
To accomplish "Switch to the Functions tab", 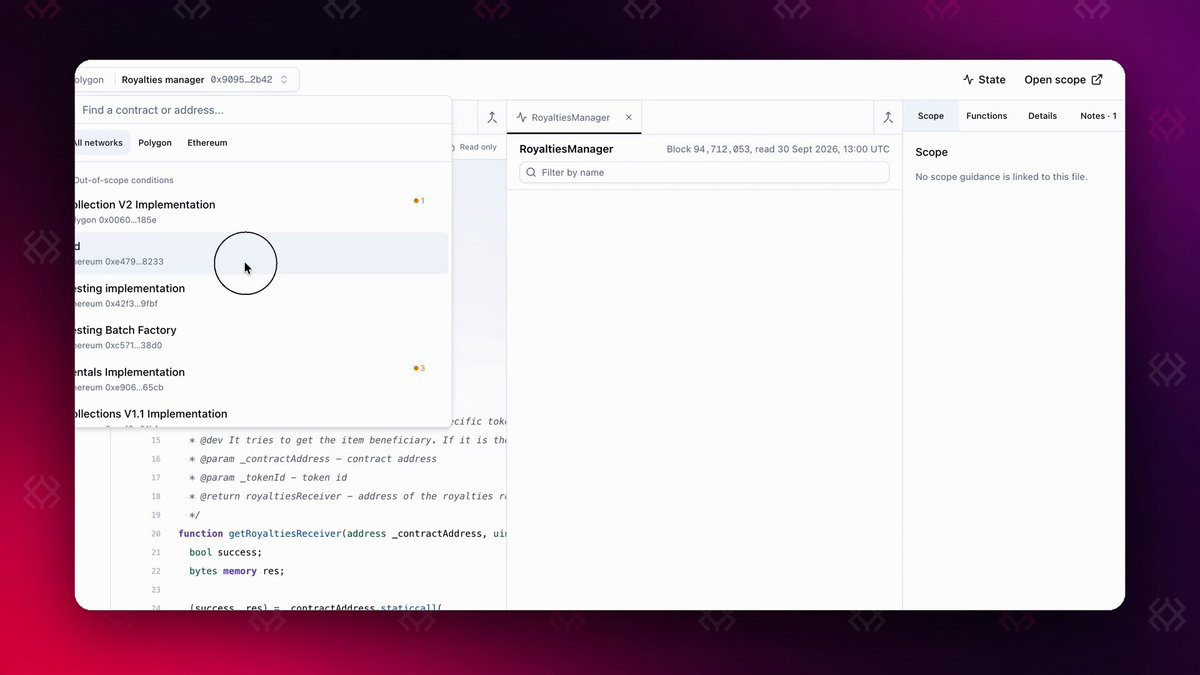I will (987, 116).
